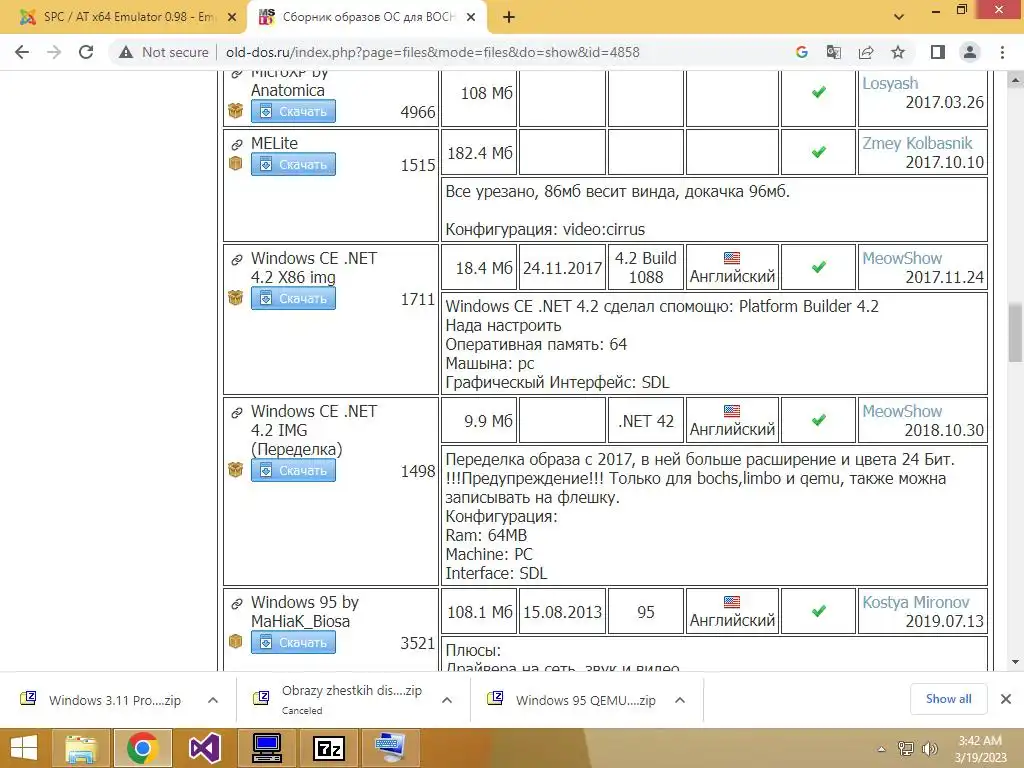This screenshot has height=768, width=1024.
Task: Click the package box icon in MicroXP row
Action: click(x=236, y=111)
